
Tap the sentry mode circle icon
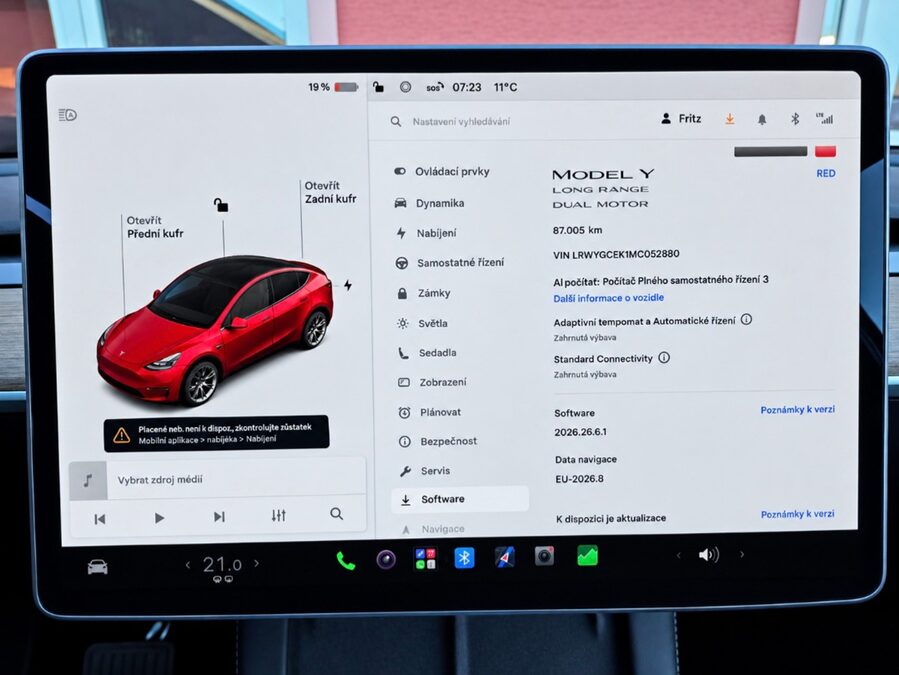pyautogui.click(x=405, y=87)
